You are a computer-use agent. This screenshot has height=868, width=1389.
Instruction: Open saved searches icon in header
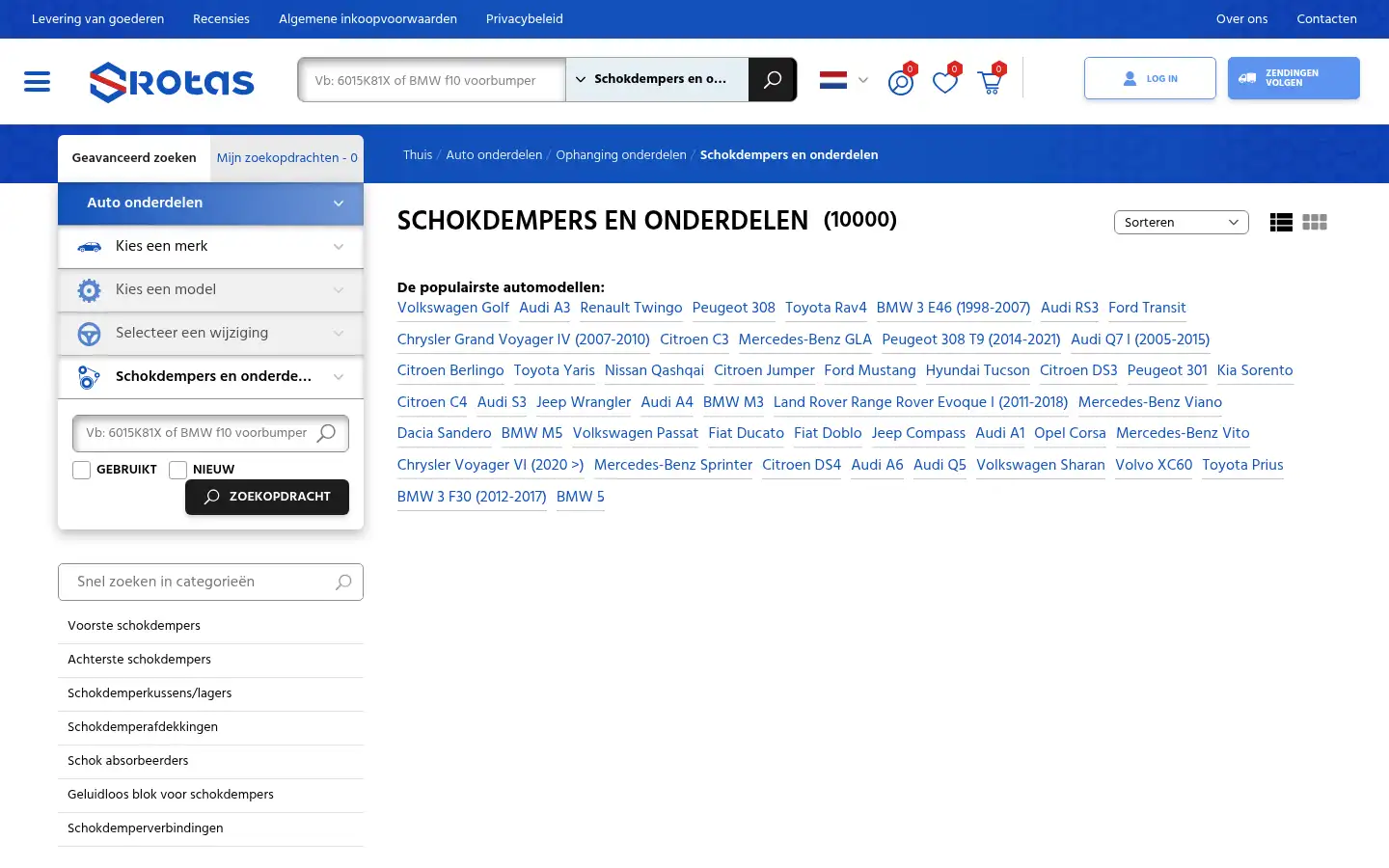901,82
